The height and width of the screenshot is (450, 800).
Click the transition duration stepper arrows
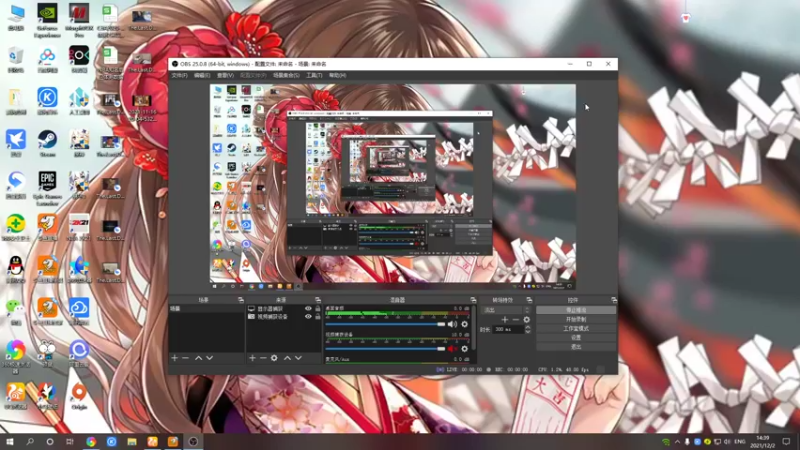pos(528,330)
